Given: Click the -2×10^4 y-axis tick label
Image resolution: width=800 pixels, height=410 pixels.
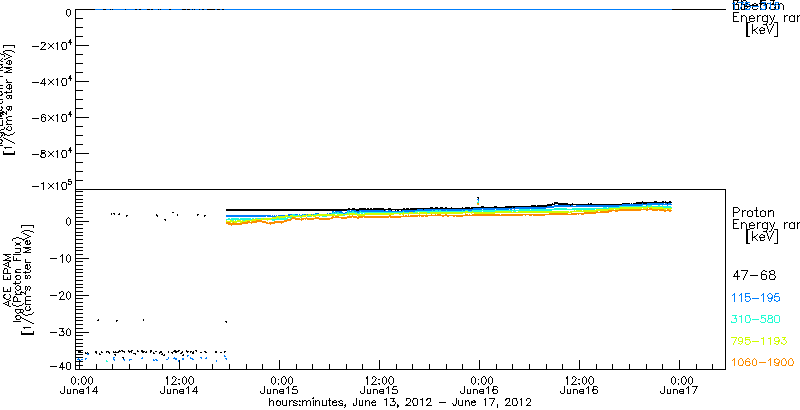Looking at the screenshot, I should pyautogui.click(x=51, y=45).
